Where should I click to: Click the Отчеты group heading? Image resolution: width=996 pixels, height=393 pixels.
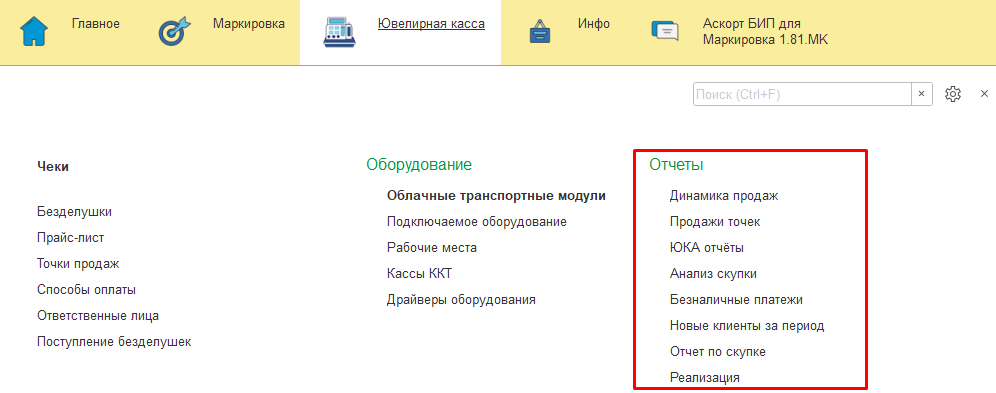(676, 165)
